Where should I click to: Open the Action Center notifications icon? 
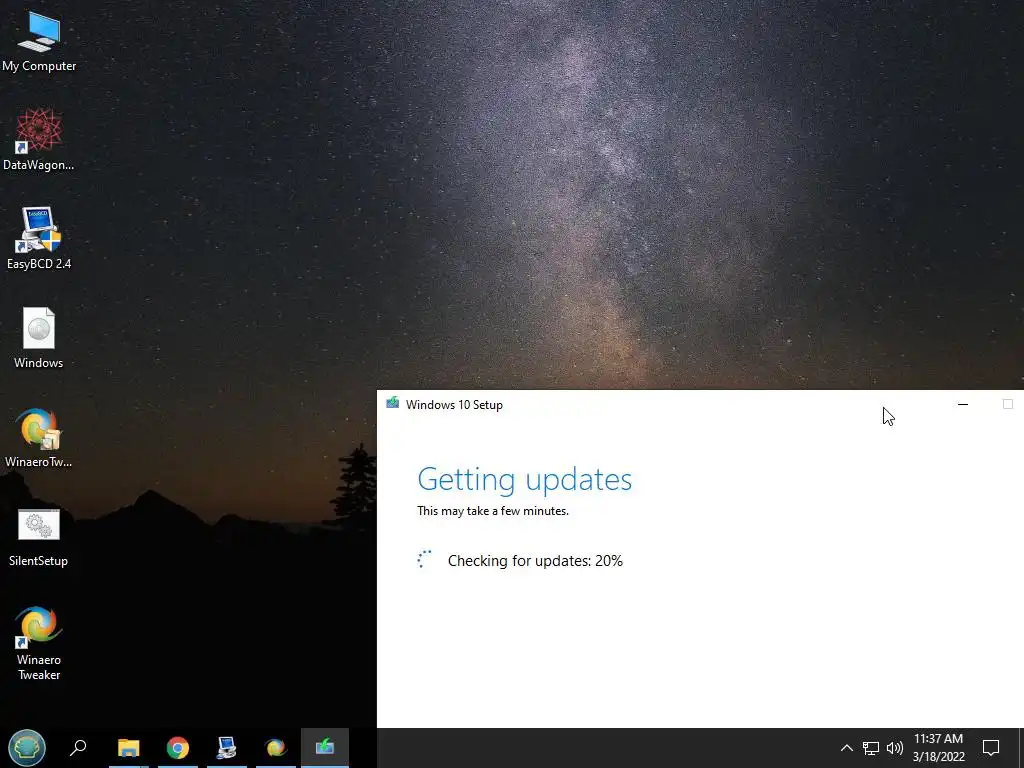coord(991,748)
